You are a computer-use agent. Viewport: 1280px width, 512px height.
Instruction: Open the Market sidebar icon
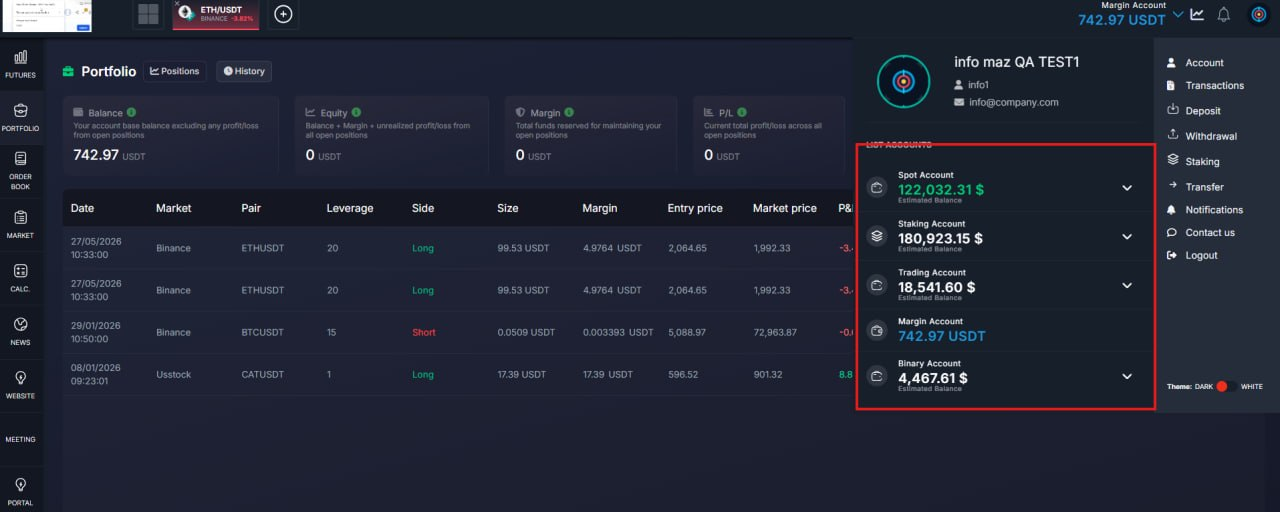click(20, 224)
